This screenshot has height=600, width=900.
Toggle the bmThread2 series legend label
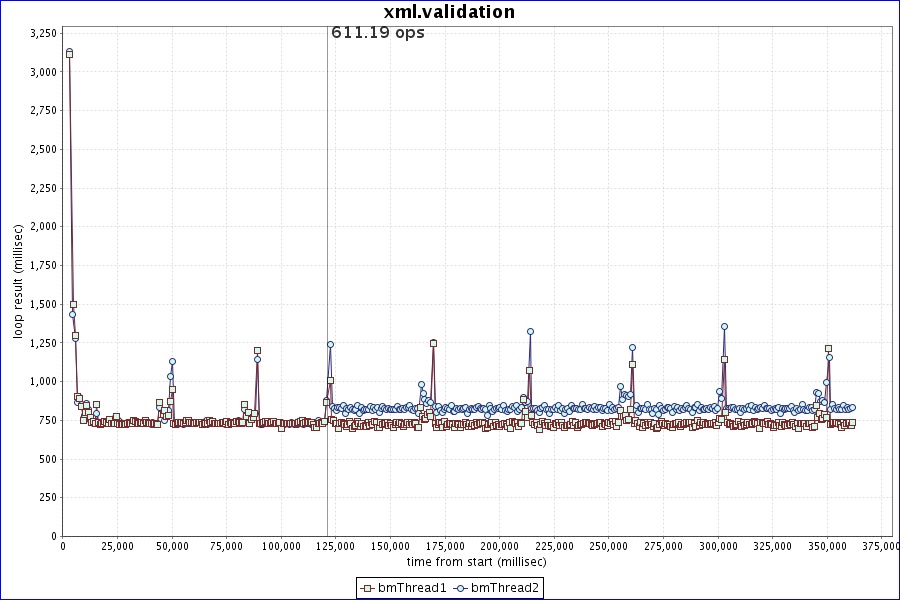click(505, 588)
